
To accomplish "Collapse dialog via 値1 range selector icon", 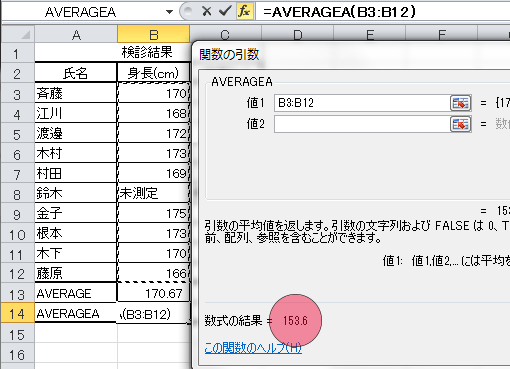I will click(x=461, y=103).
